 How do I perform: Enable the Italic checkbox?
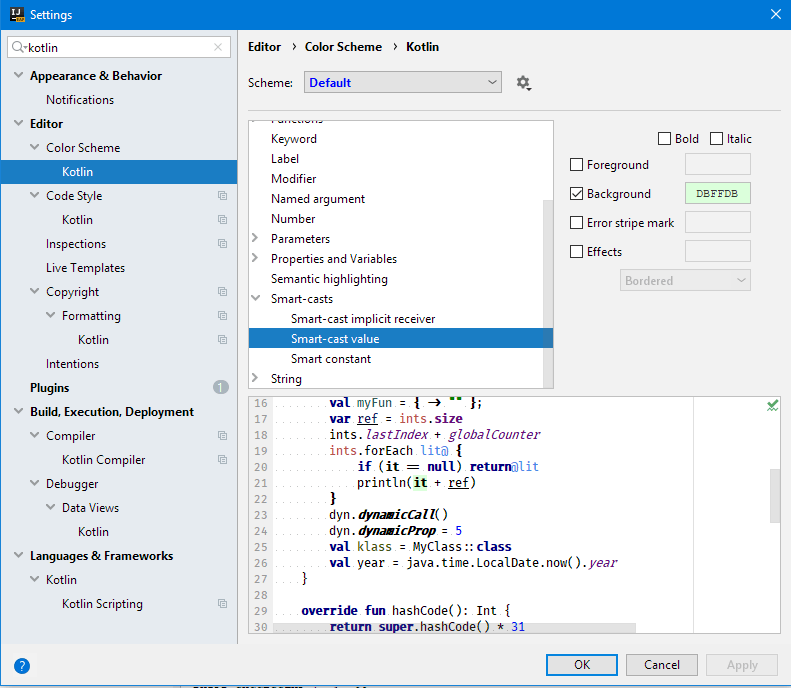click(x=717, y=139)
